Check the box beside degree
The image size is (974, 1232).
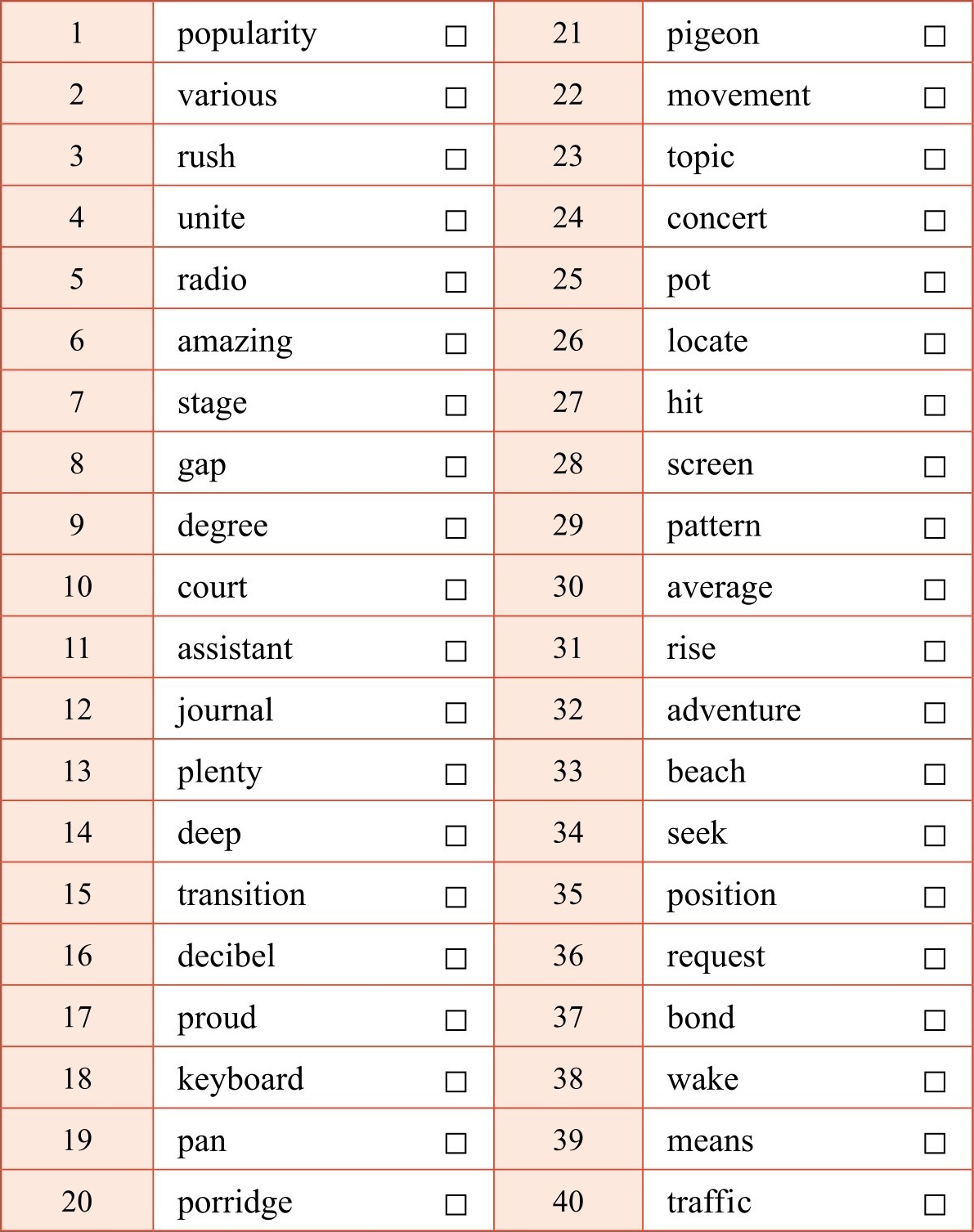tap(456, 528)
